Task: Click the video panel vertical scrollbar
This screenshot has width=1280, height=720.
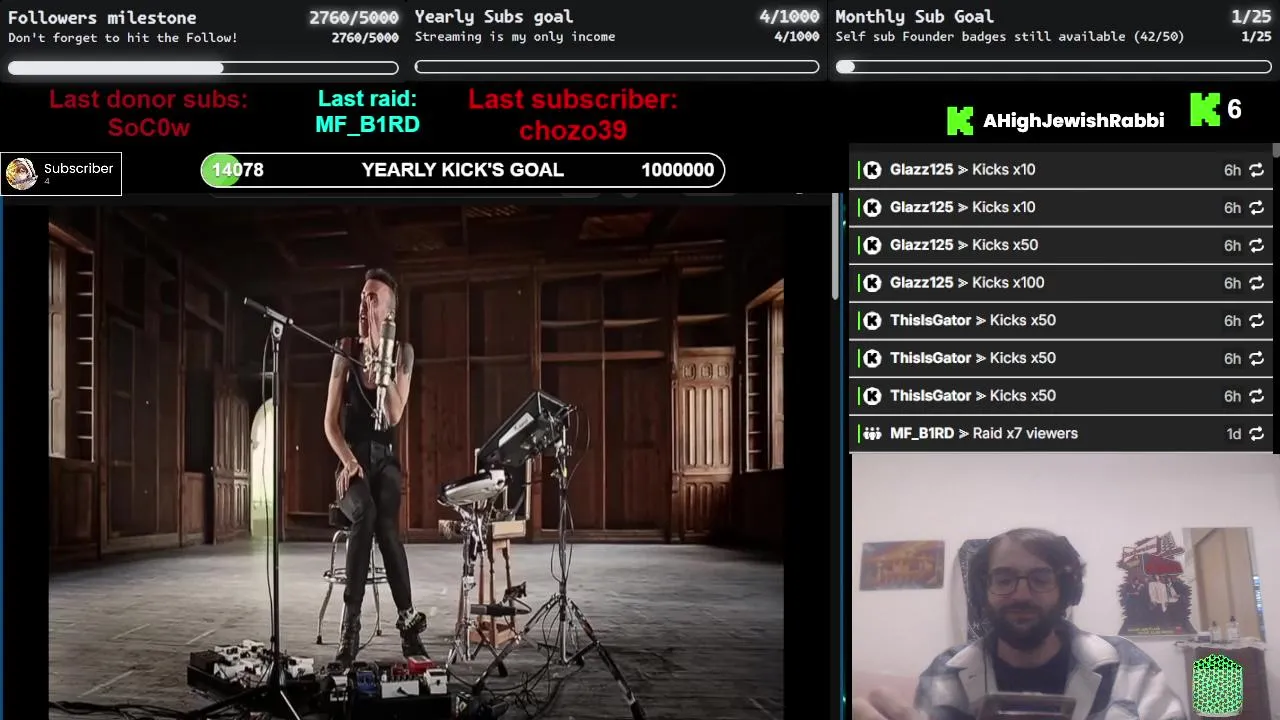Action: (x=835, y=247)
